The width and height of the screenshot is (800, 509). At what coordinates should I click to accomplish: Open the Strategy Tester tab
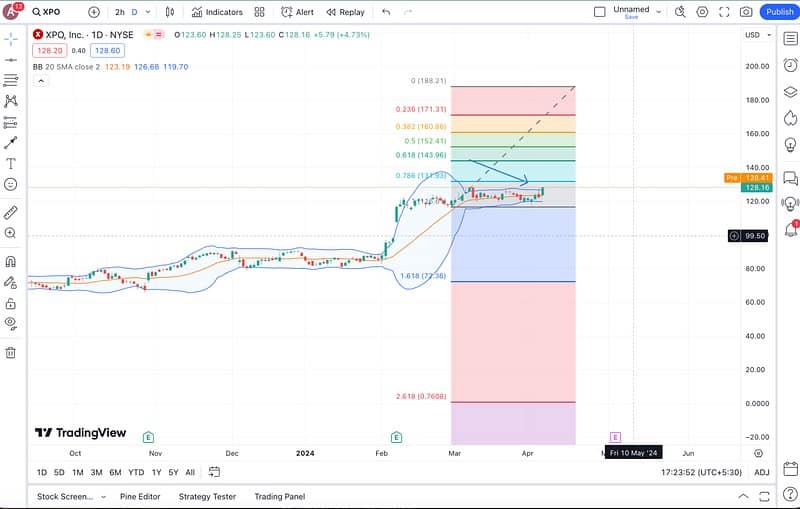point(207,497)
